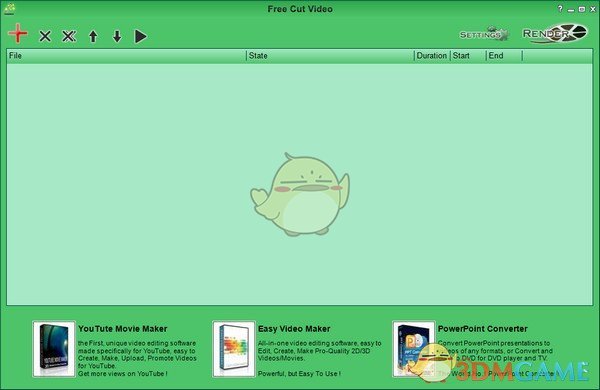Click the question mark help icon

[x=560, y=8]
